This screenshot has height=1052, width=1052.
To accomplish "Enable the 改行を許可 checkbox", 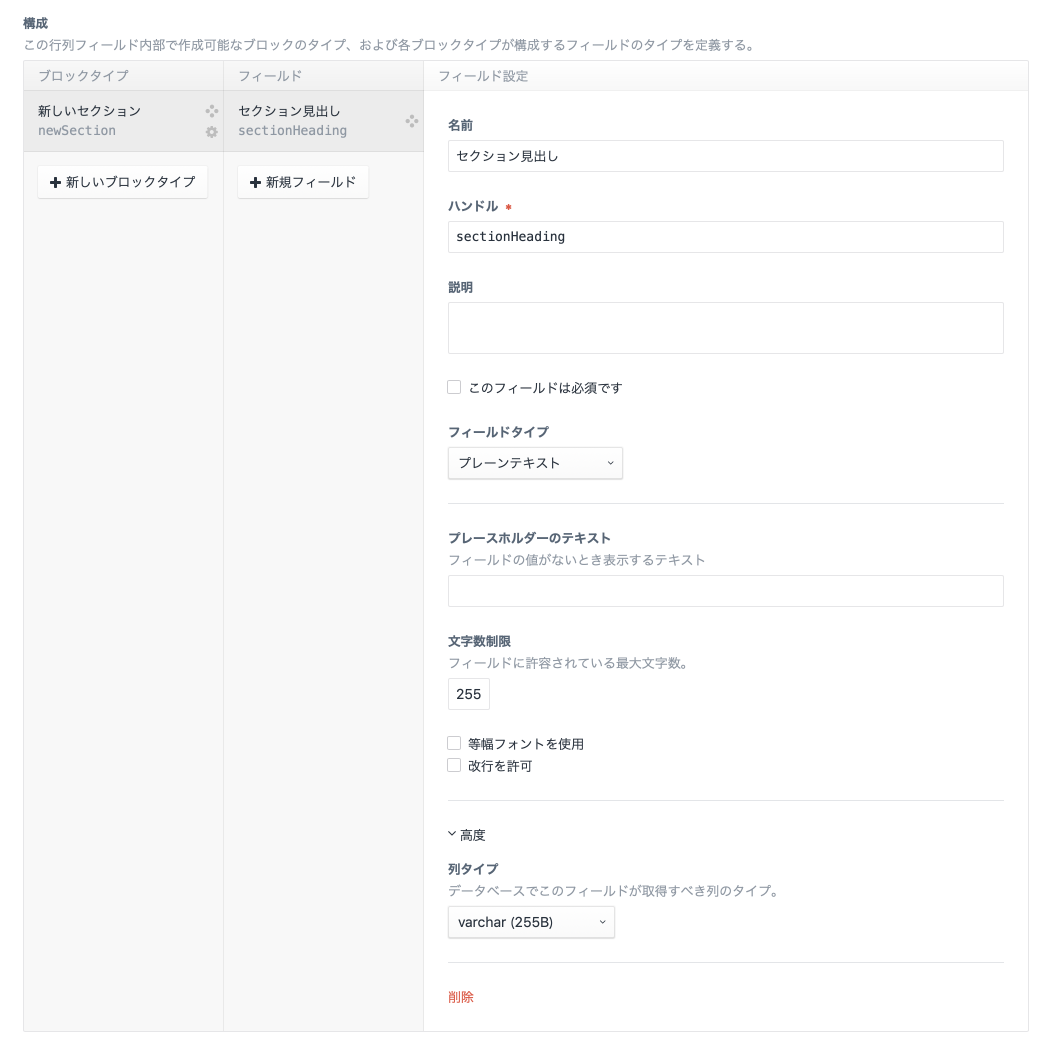I will 454,765.
